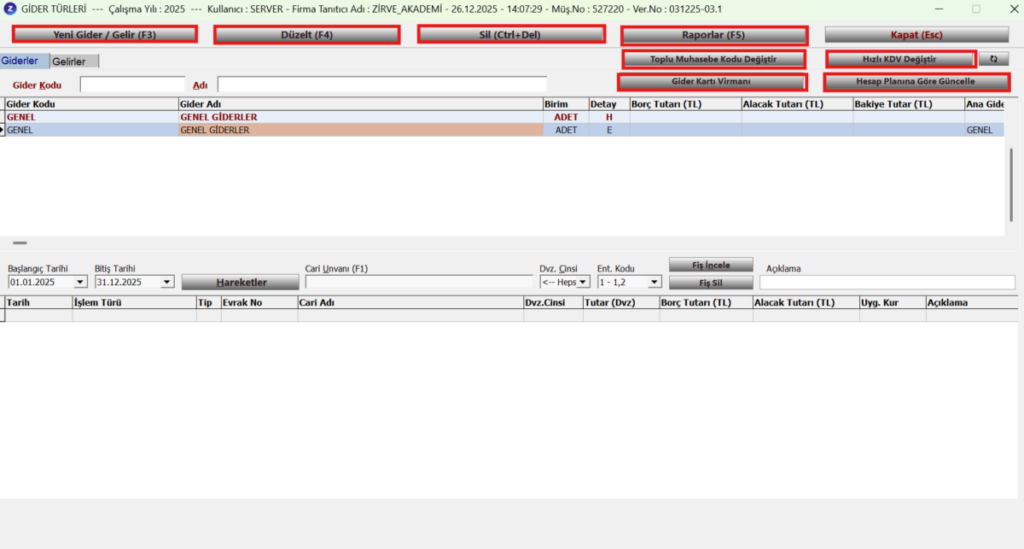Click Yeni Gider / Gelir (F3) button

pos(104,35)
